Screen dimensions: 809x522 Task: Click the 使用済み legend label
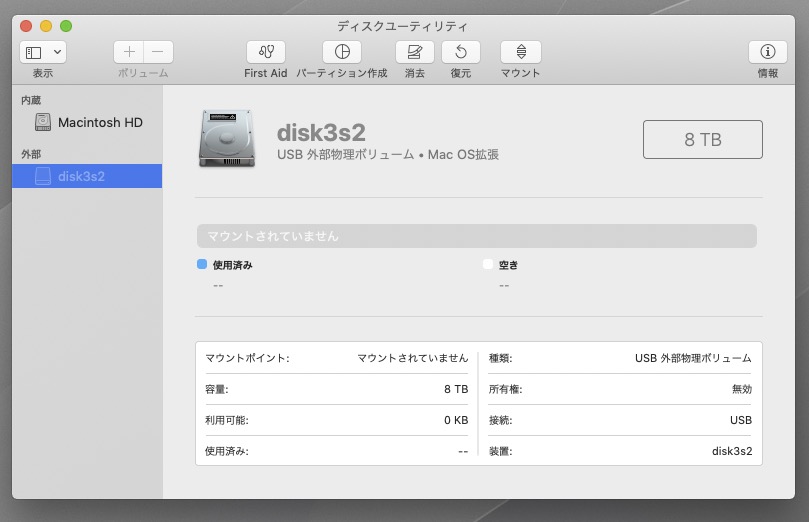pyautogui.click(x=233, y=265)
